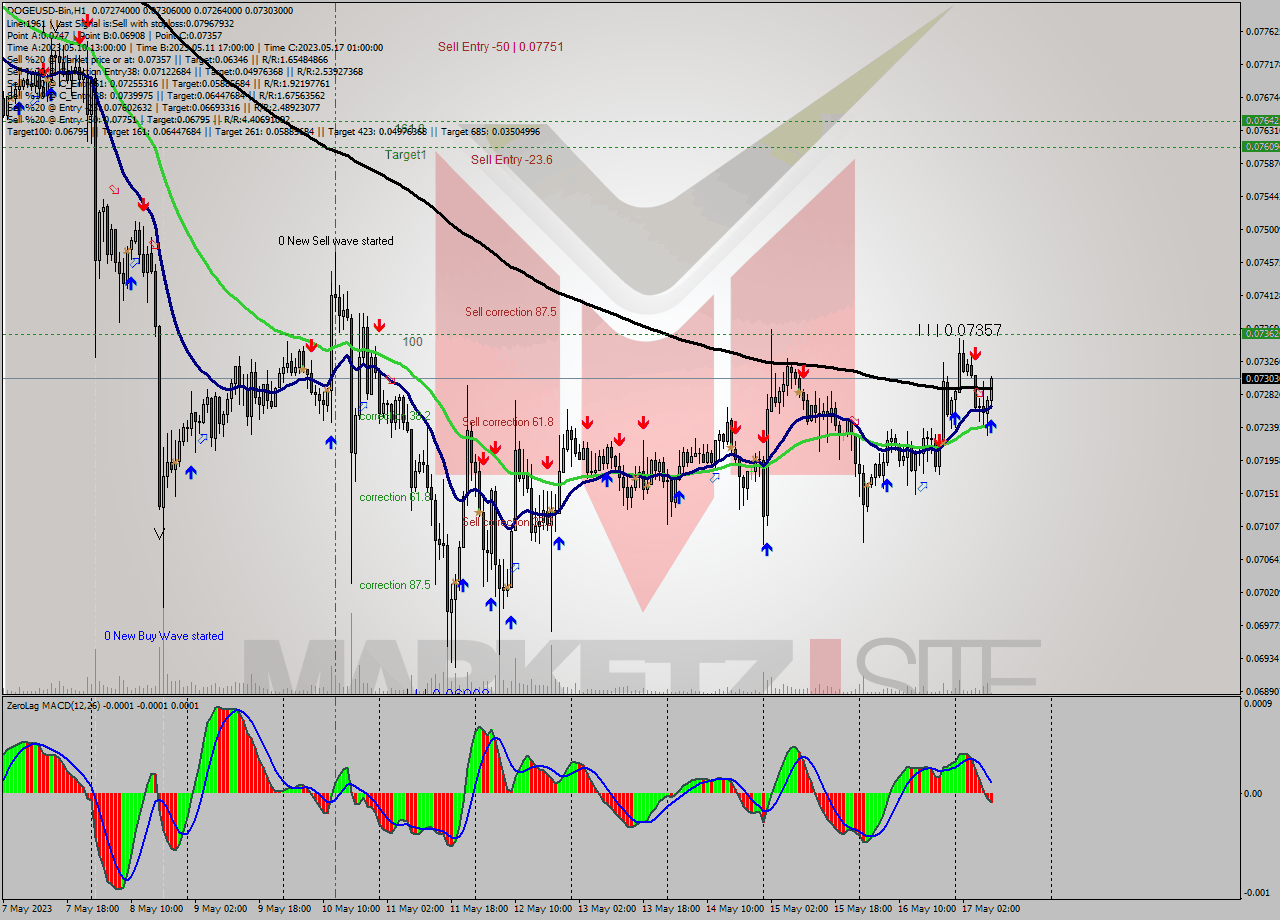Select the '7 May 18:00' time label
The width and height of the screenshot is (1280, 920).
93,908
